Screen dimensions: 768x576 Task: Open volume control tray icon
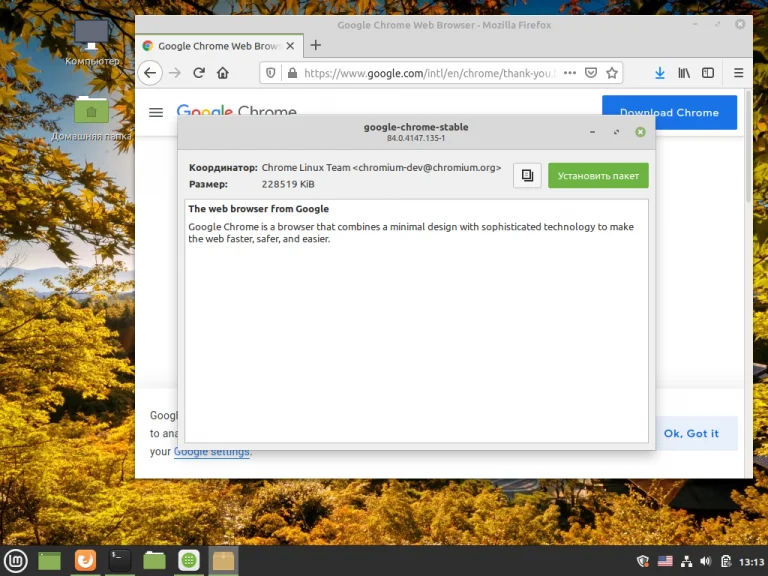pos(706,561)
